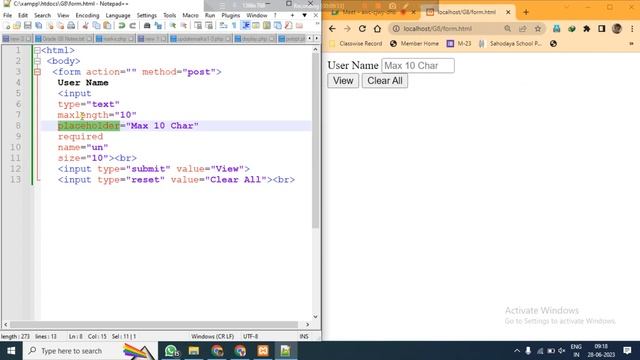The image size is (640, 360).
Task: Open WhatsApp from the taskbar
Action: tap(171, 351)
